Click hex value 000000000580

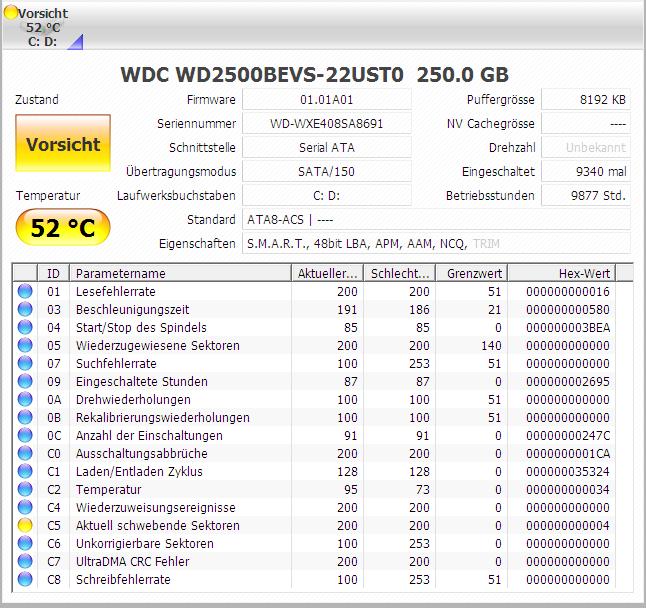568,309
